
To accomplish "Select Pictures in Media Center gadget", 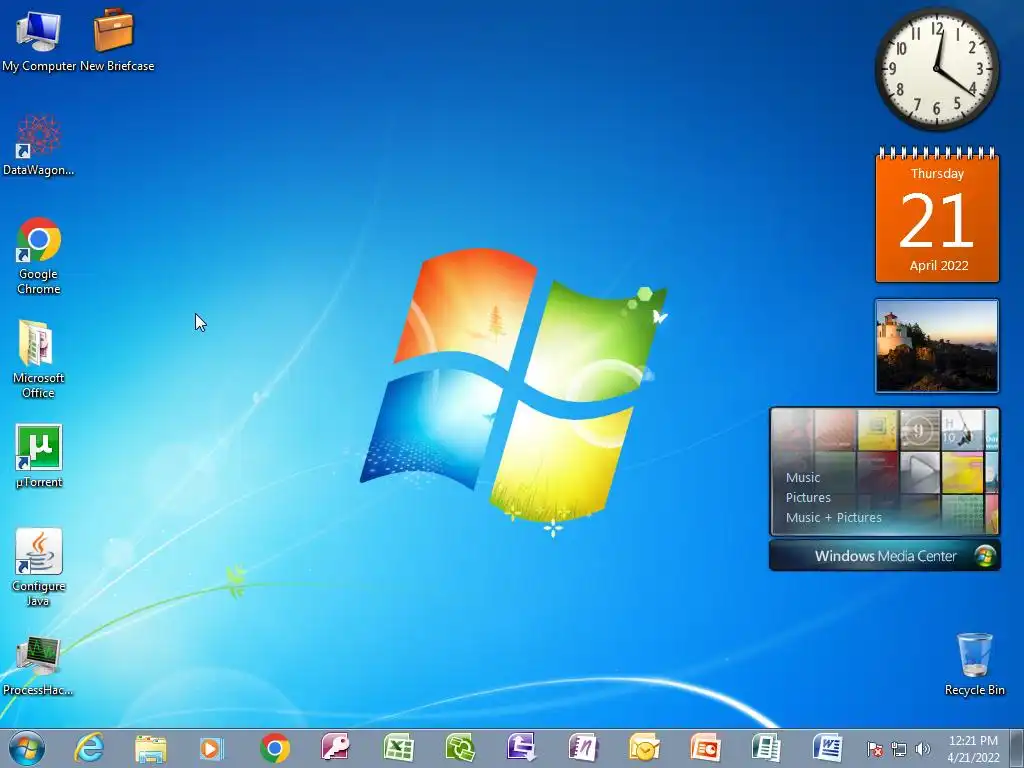I will click(808, 498).
